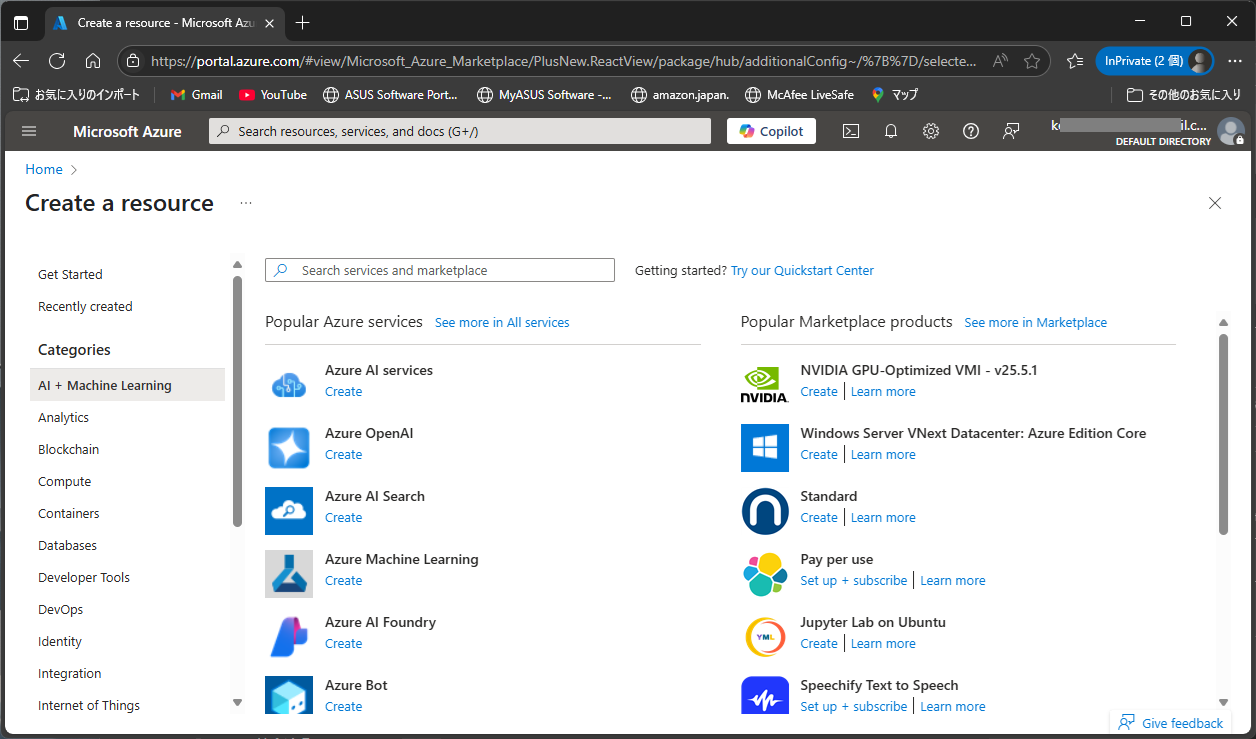
Task: Click See more in Marketplace
Action: pos(1035,322)
